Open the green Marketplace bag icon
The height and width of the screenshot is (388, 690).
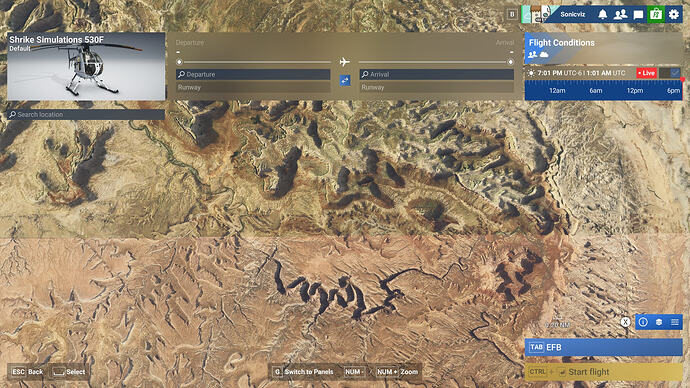pyautogui.click(x=656, y=15)
